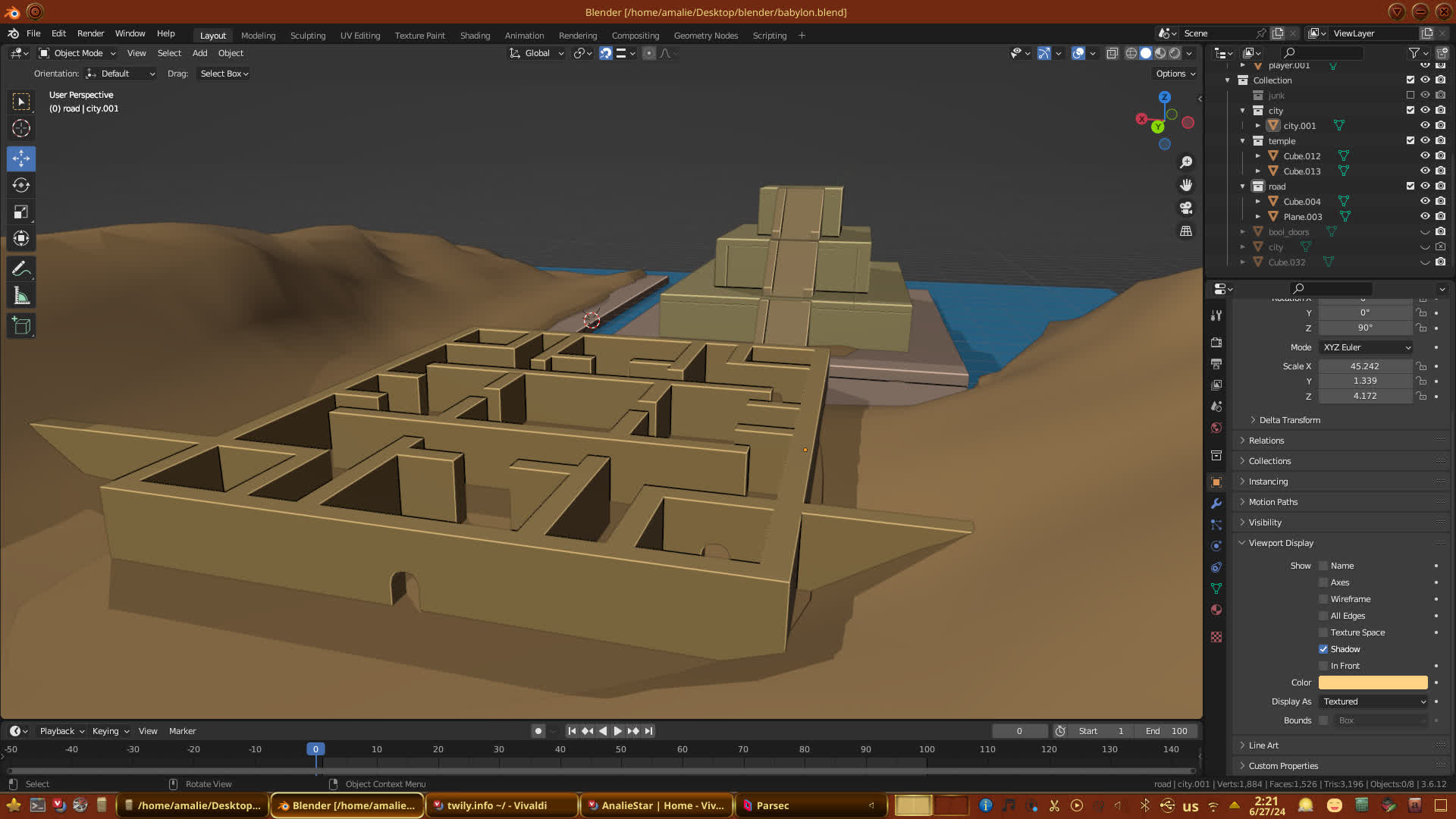Switch to the Sculpting workspace tab

pyautogui.click(x=307, y=36)
